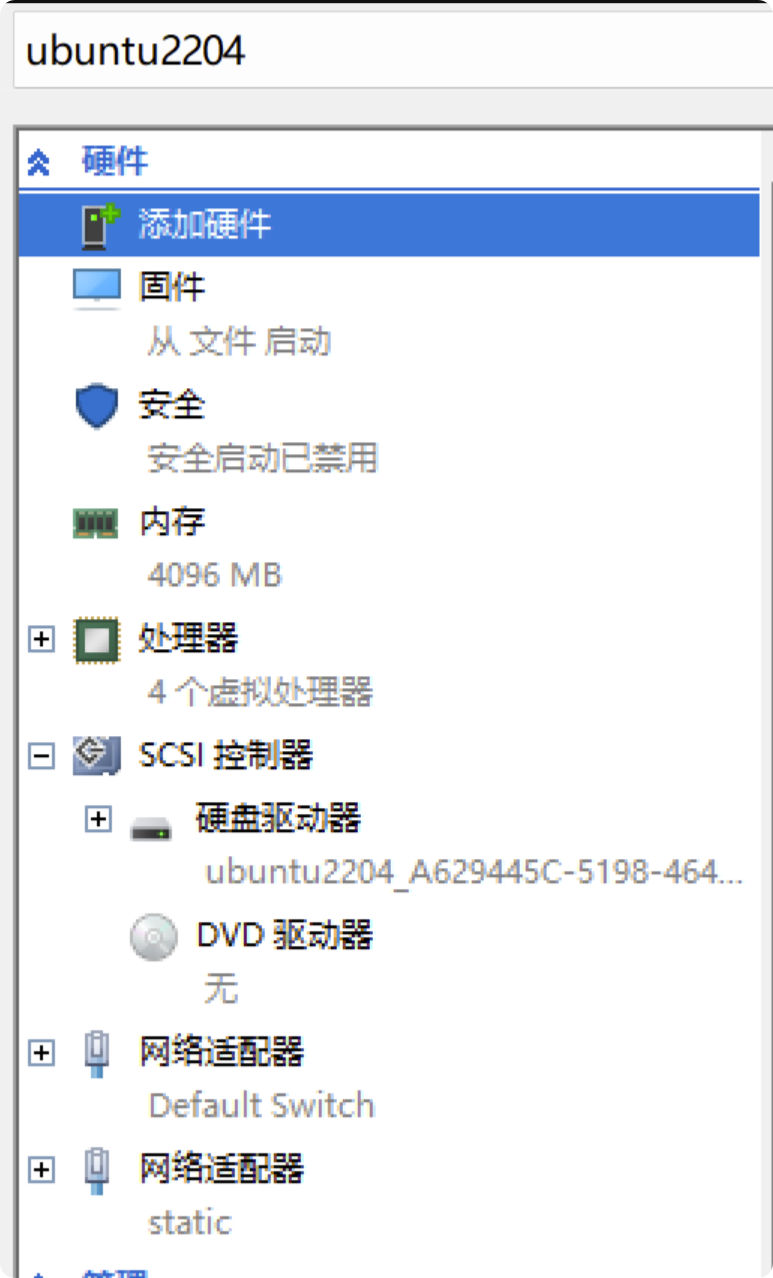773x1278 pixels.
Task: Expand the hard drive (硬盘驱动器) node
Action: coord(97,820)
